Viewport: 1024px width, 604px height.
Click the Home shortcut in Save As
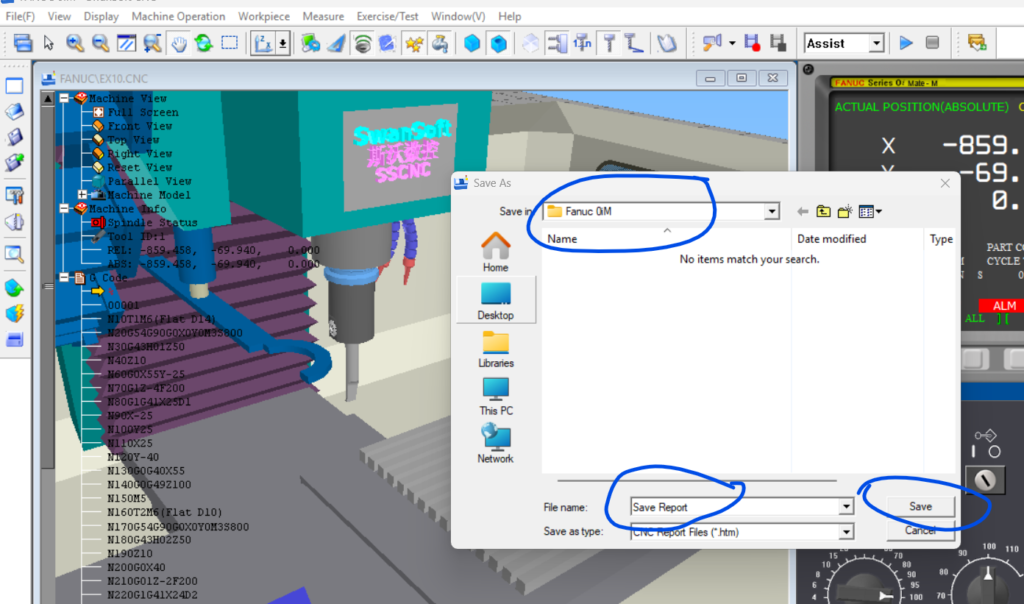click(496, 252)
